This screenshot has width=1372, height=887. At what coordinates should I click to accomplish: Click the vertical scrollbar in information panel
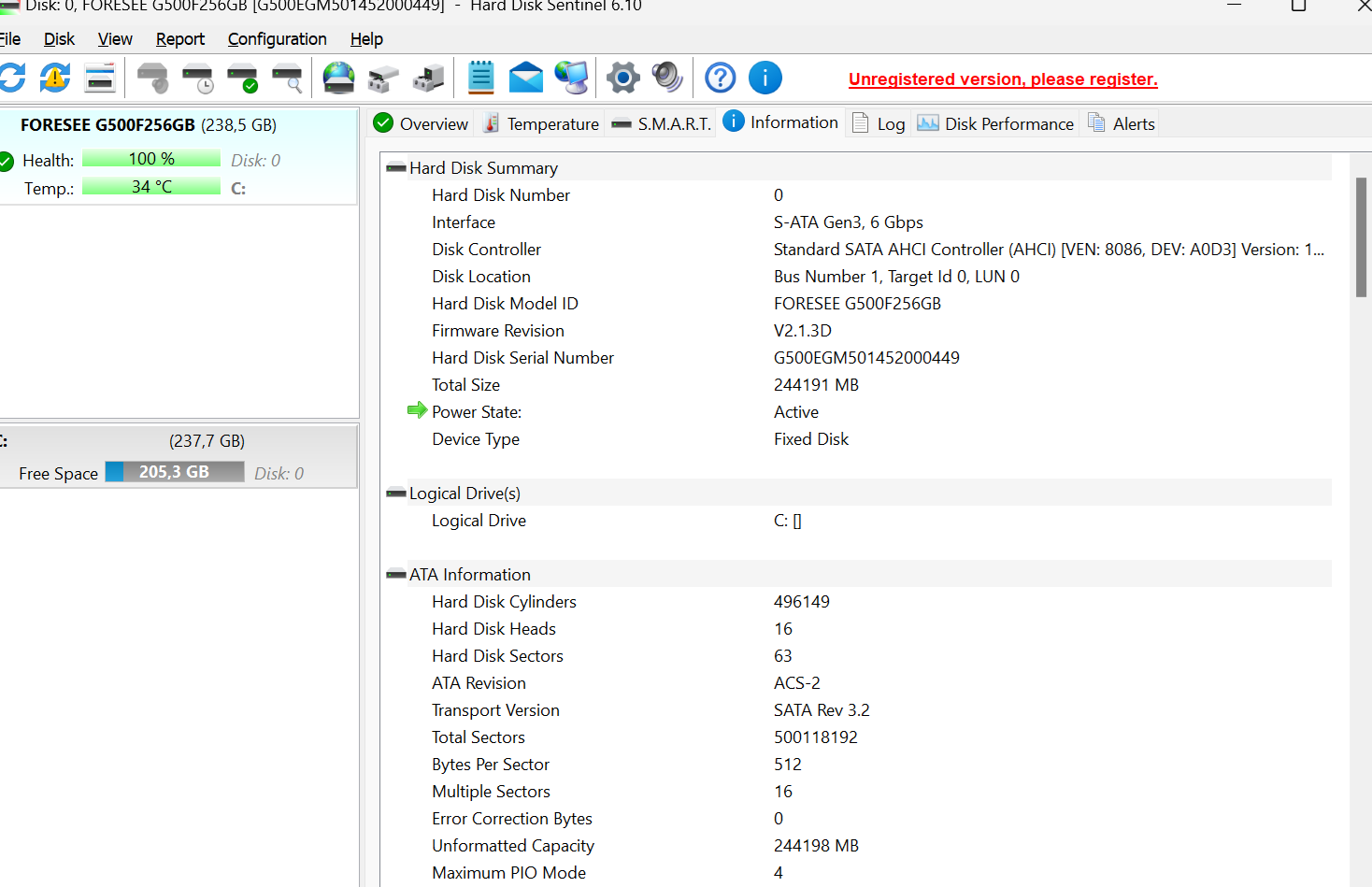point(1361,236)
